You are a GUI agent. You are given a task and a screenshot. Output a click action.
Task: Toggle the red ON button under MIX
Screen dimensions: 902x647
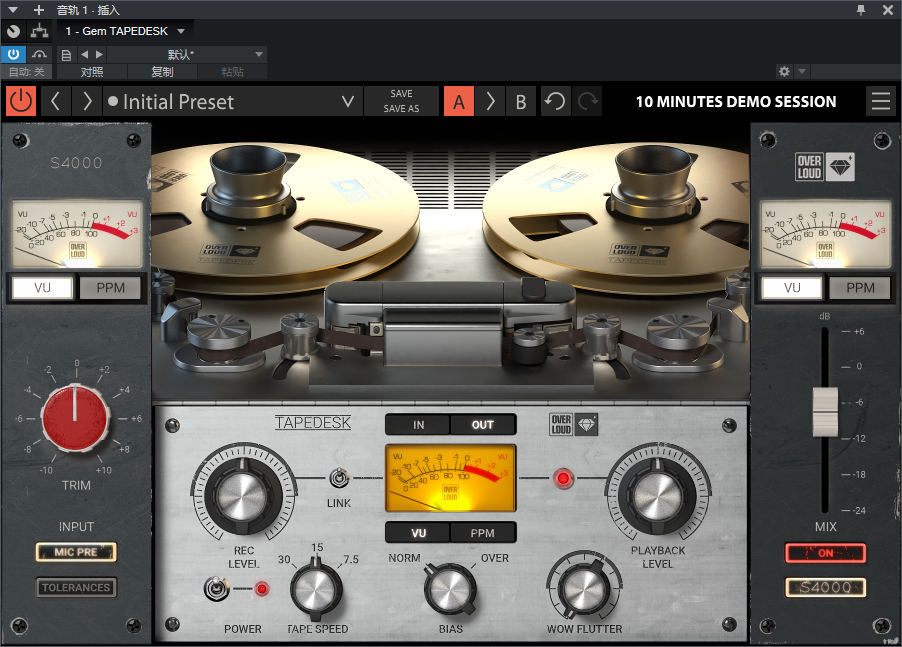tap(825, 553)
